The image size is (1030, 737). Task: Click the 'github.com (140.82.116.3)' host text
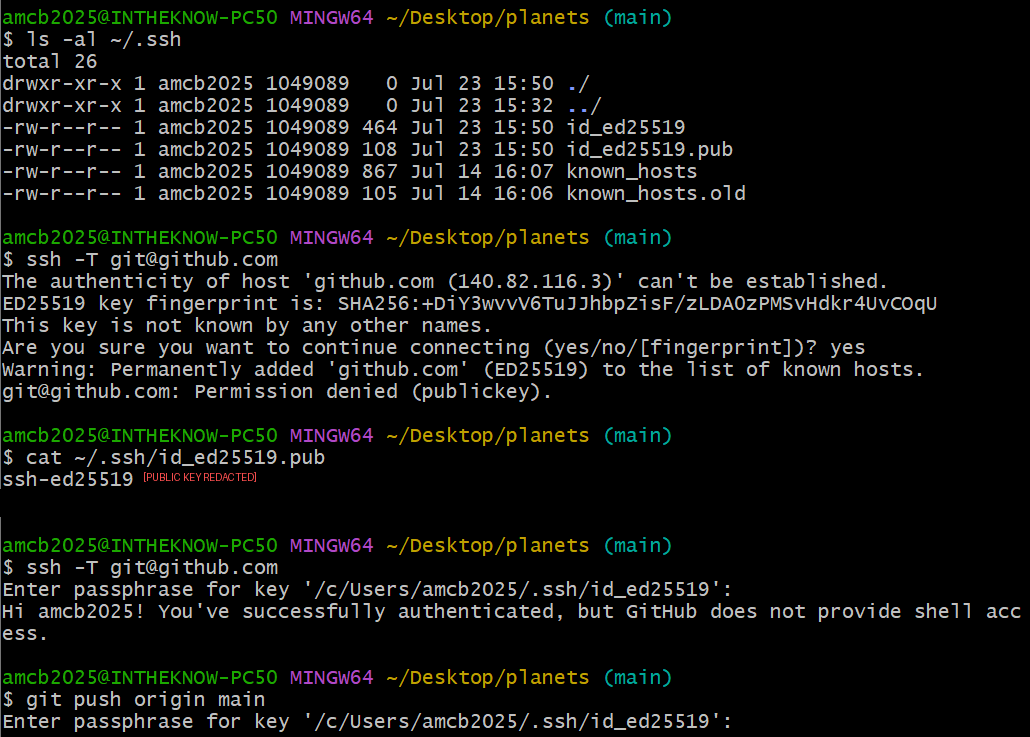pos(462,282)
